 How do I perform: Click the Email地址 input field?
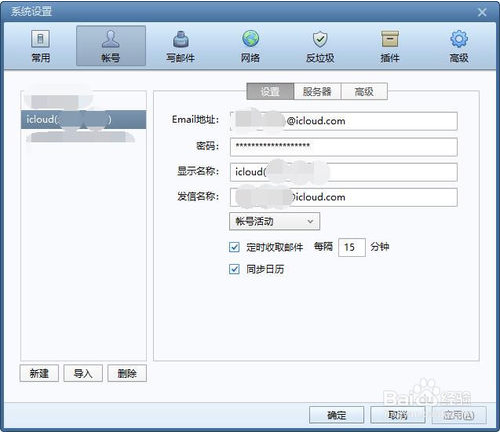click(x=344, y=121)
